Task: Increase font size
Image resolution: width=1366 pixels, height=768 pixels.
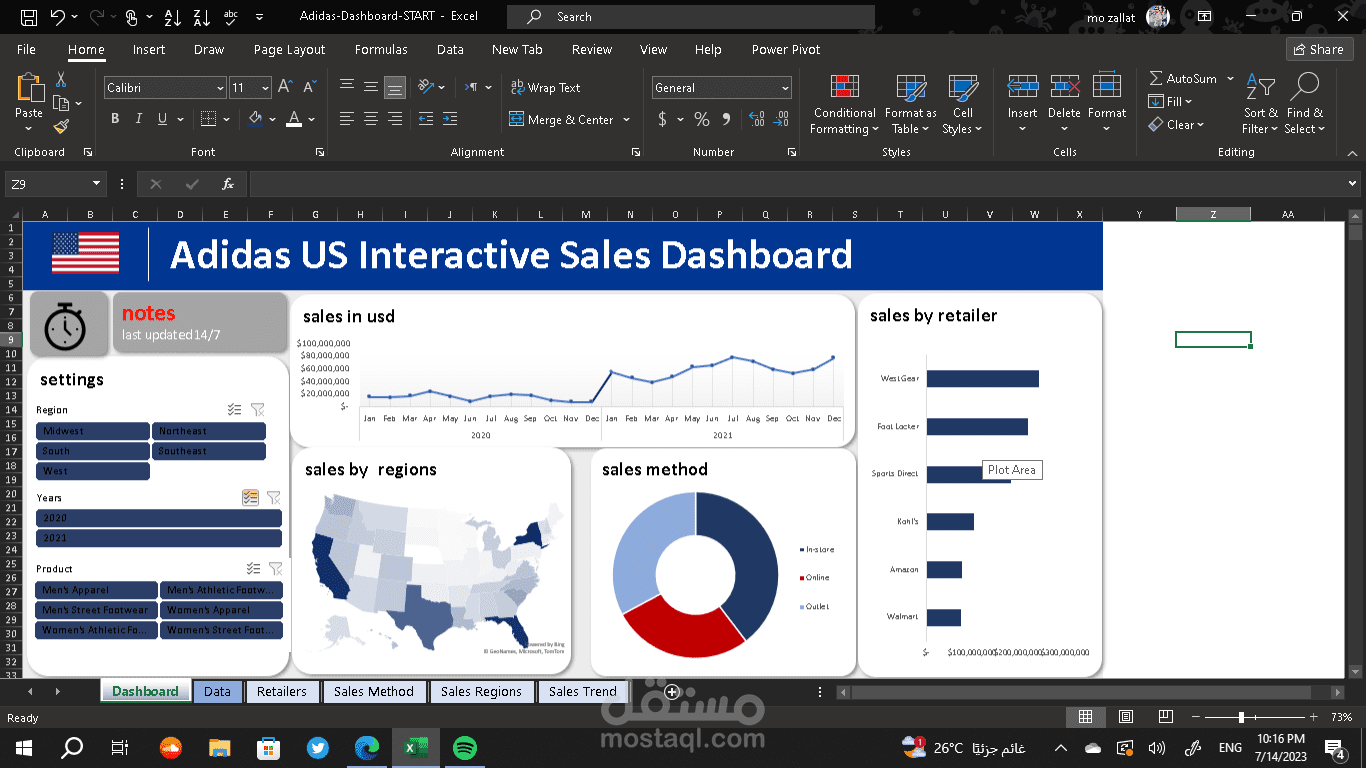Action: pyautogui.click(x=285, y=87)
